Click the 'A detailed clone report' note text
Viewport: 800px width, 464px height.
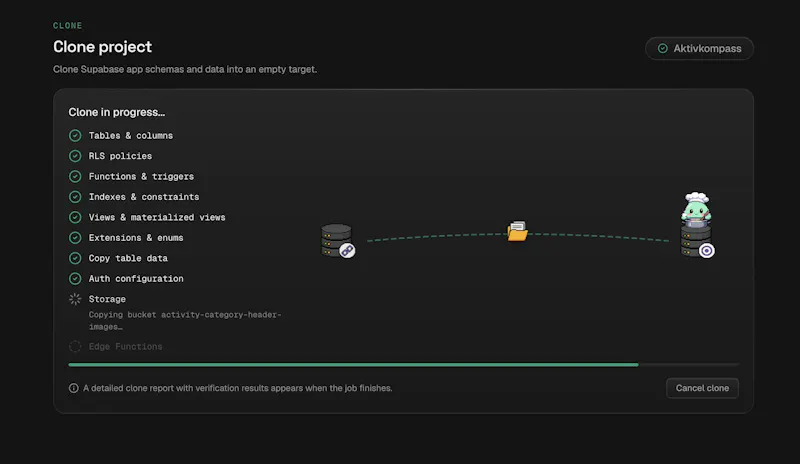238,388
